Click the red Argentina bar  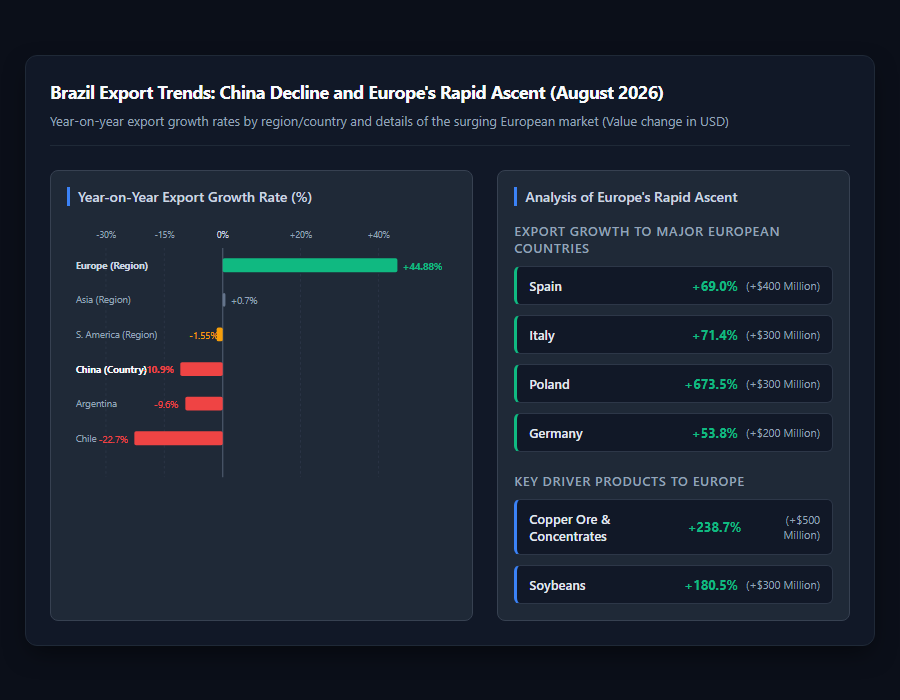coord(204,404)
